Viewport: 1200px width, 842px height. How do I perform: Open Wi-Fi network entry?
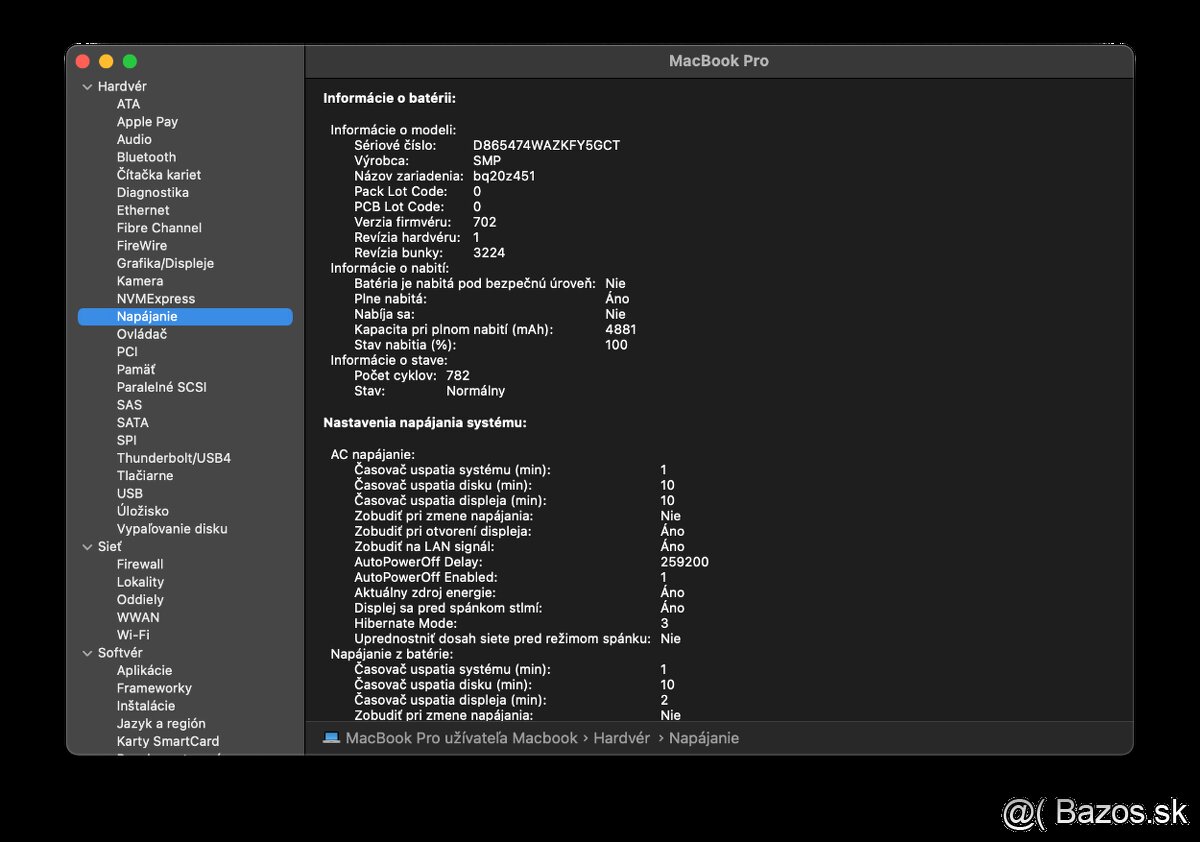(133, 635)
